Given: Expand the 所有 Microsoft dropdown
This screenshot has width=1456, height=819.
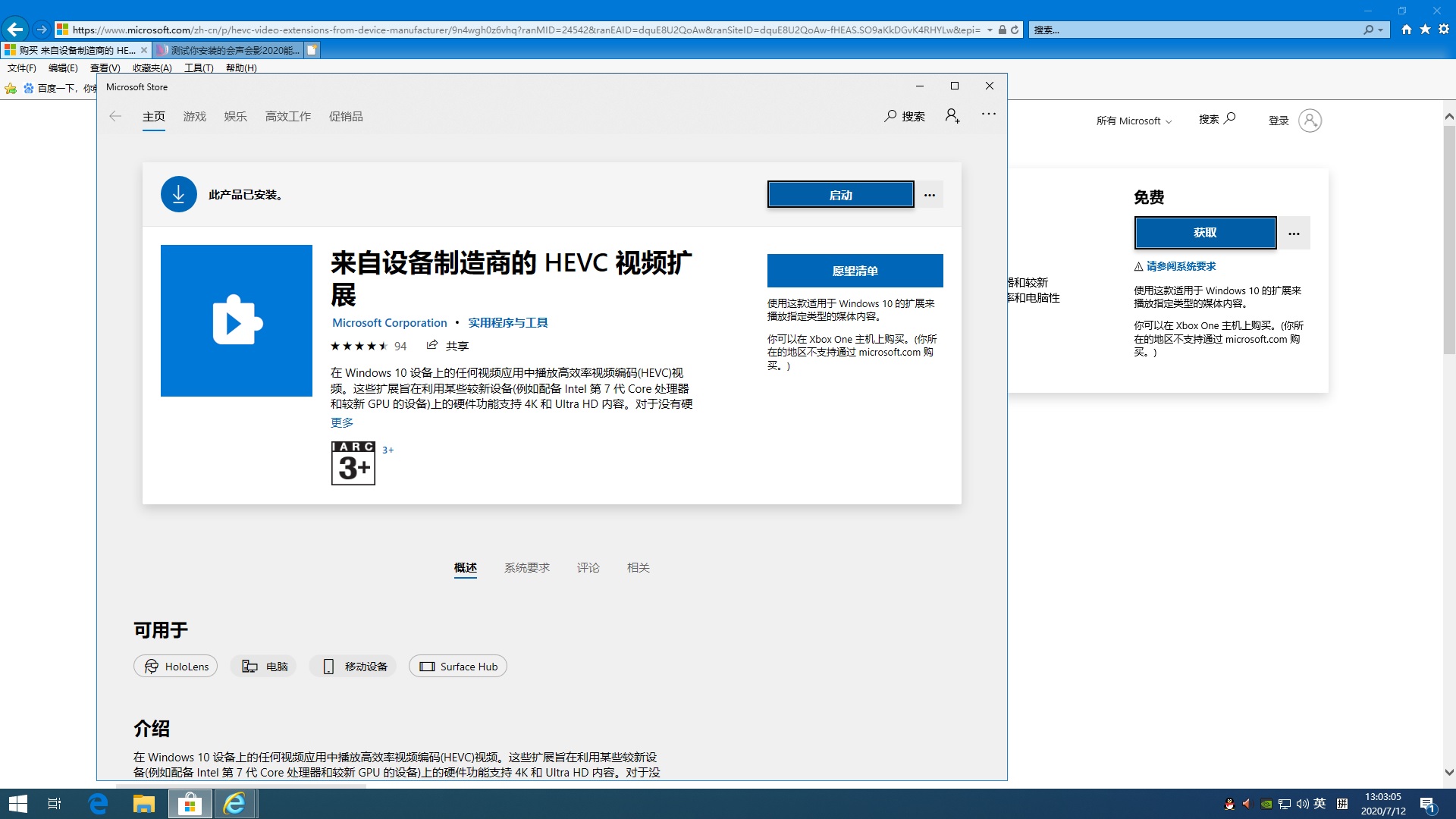Looking at the screenshot, I should pos(1134,121).
